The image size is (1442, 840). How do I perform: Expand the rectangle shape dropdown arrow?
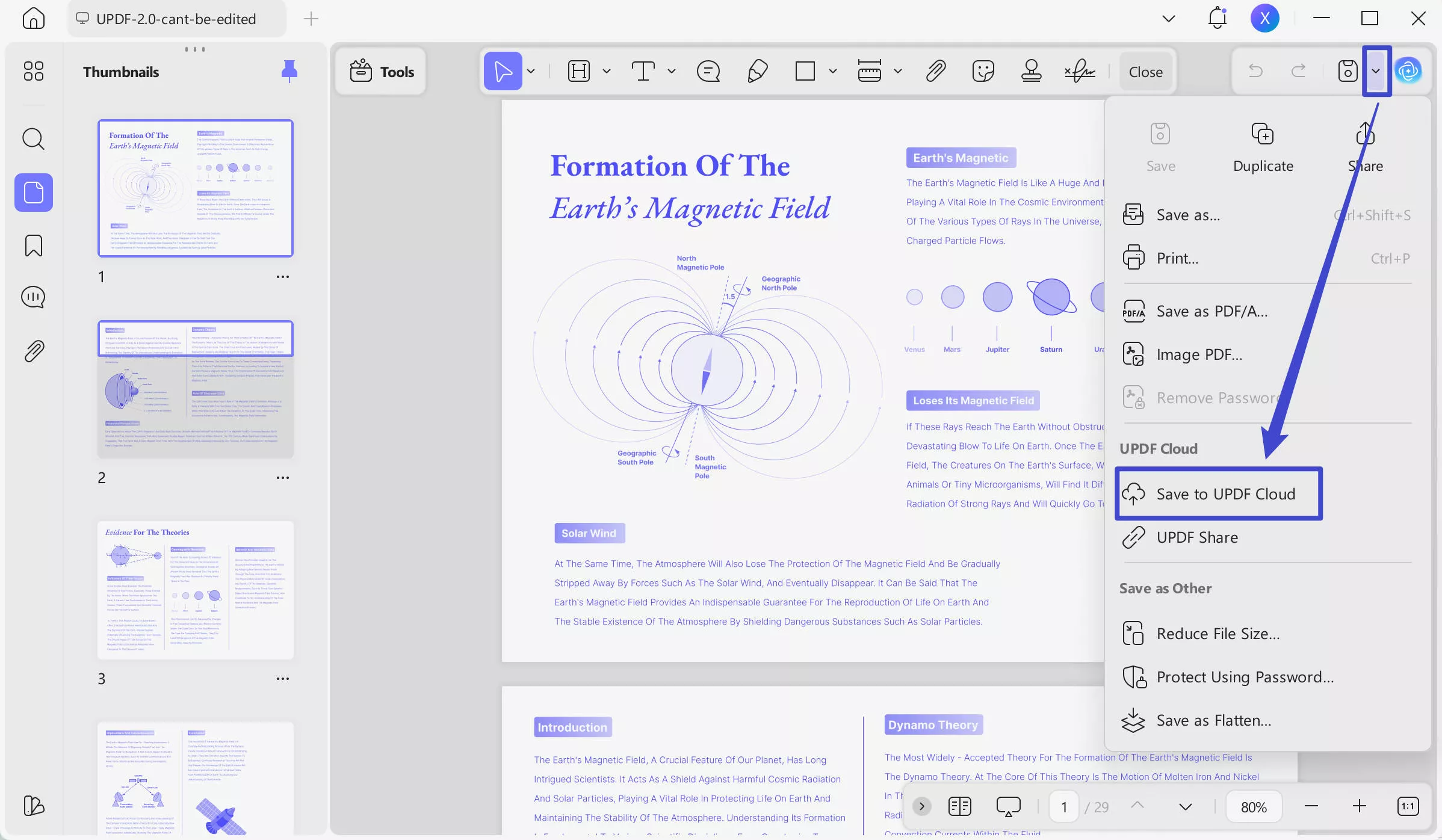(833, 72)
